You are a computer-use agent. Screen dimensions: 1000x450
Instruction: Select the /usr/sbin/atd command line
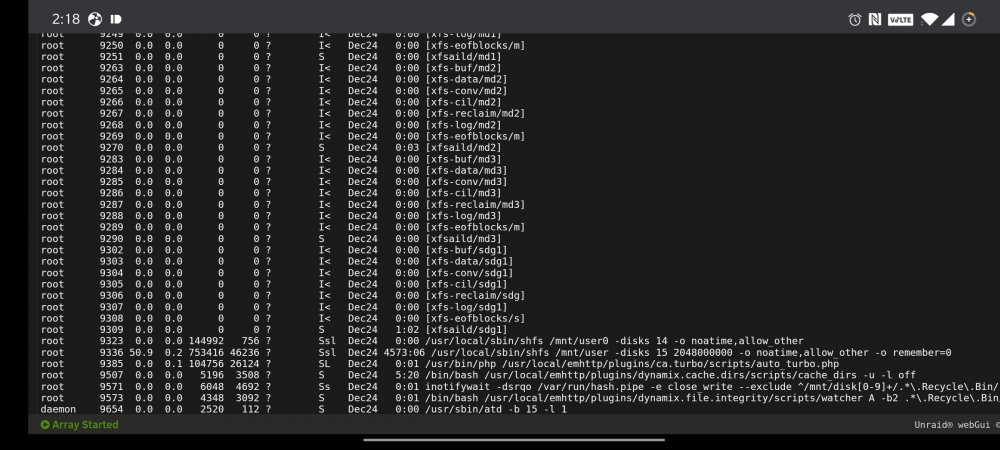coord(496,409)
